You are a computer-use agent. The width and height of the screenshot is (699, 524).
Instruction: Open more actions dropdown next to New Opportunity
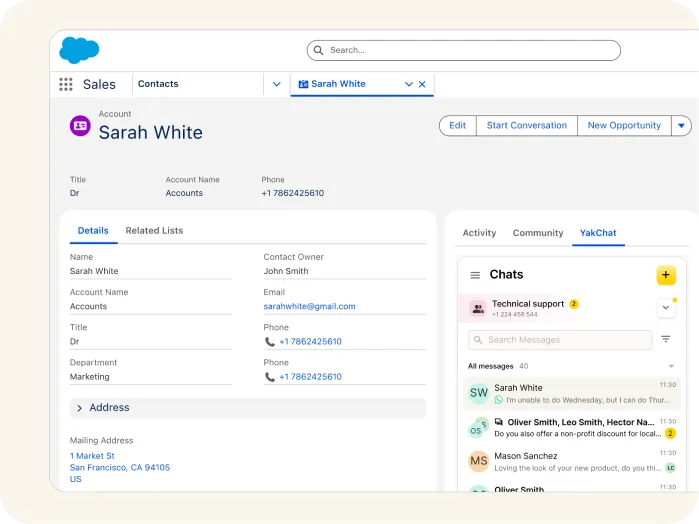click(x=681, y=125)
